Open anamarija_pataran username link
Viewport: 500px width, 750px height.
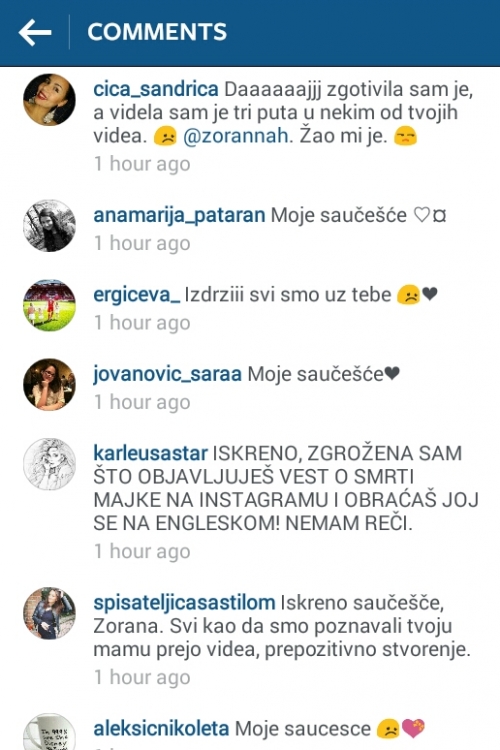click(179, 216)
